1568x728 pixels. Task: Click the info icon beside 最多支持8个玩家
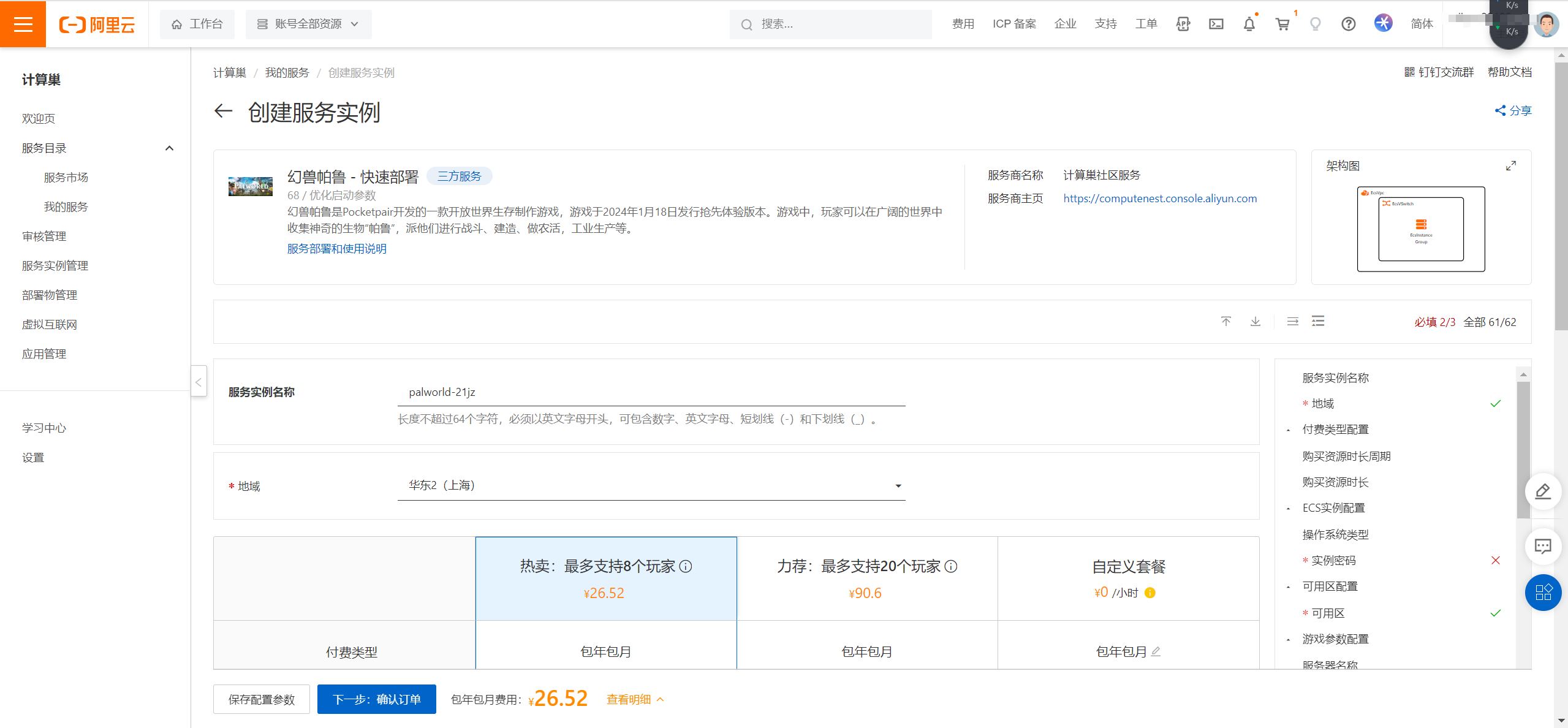[686, 566]
